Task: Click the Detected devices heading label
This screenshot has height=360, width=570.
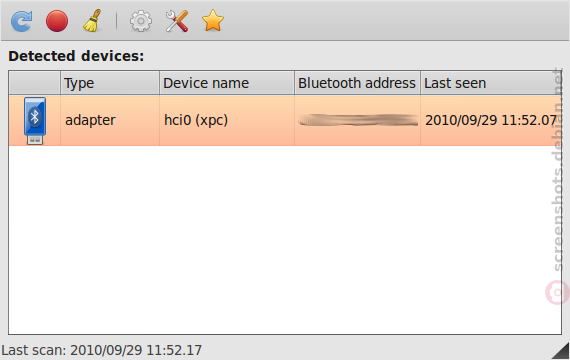Action: [76, 56]
